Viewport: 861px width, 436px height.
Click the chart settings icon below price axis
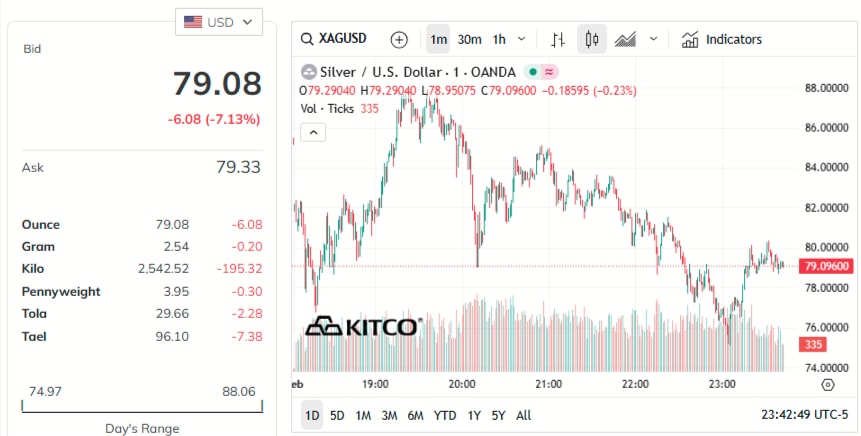click(827, 384)
